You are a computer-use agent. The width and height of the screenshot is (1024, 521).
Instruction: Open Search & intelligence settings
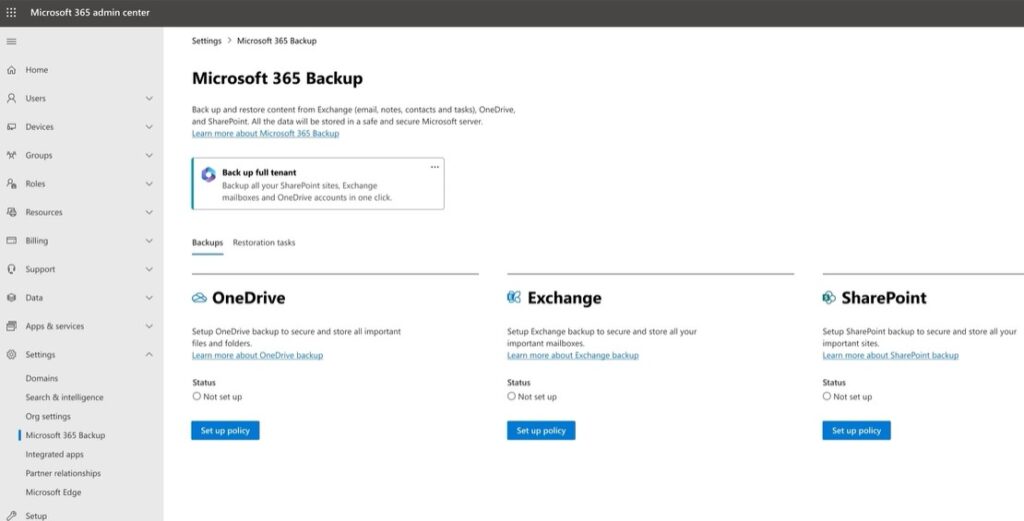pyautogui.click(x=65, y=398)
